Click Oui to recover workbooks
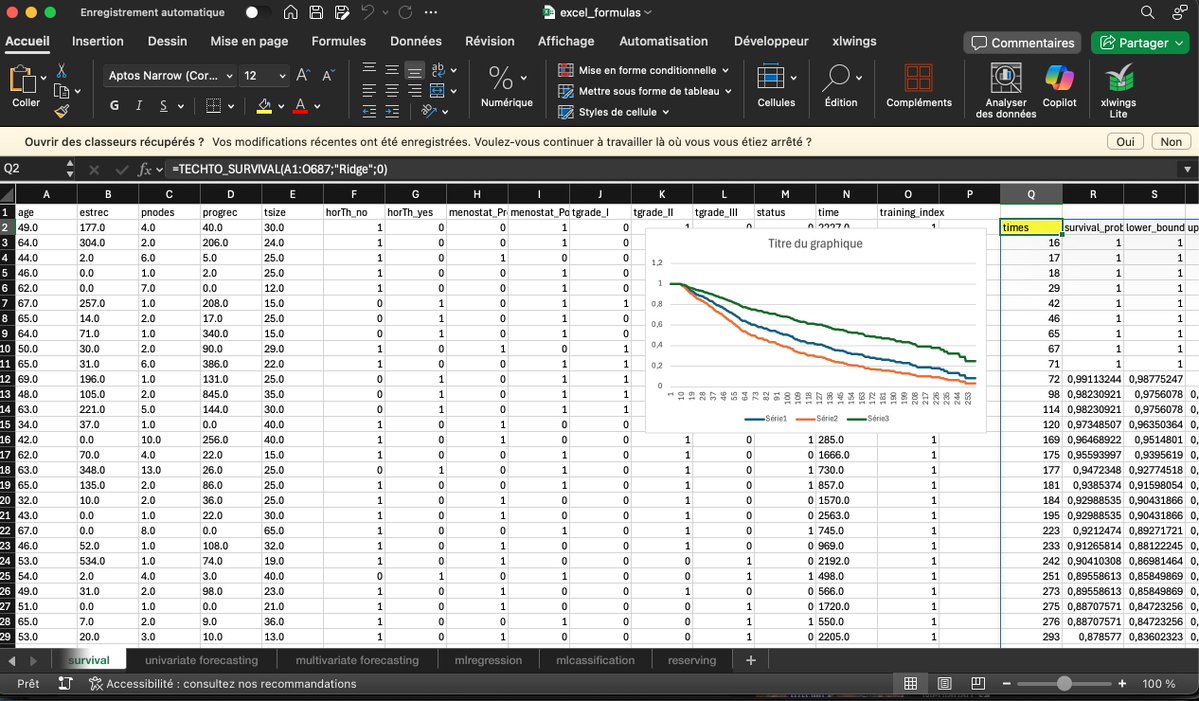Screen dimensions: 1199x701 tap(1124, 142)
